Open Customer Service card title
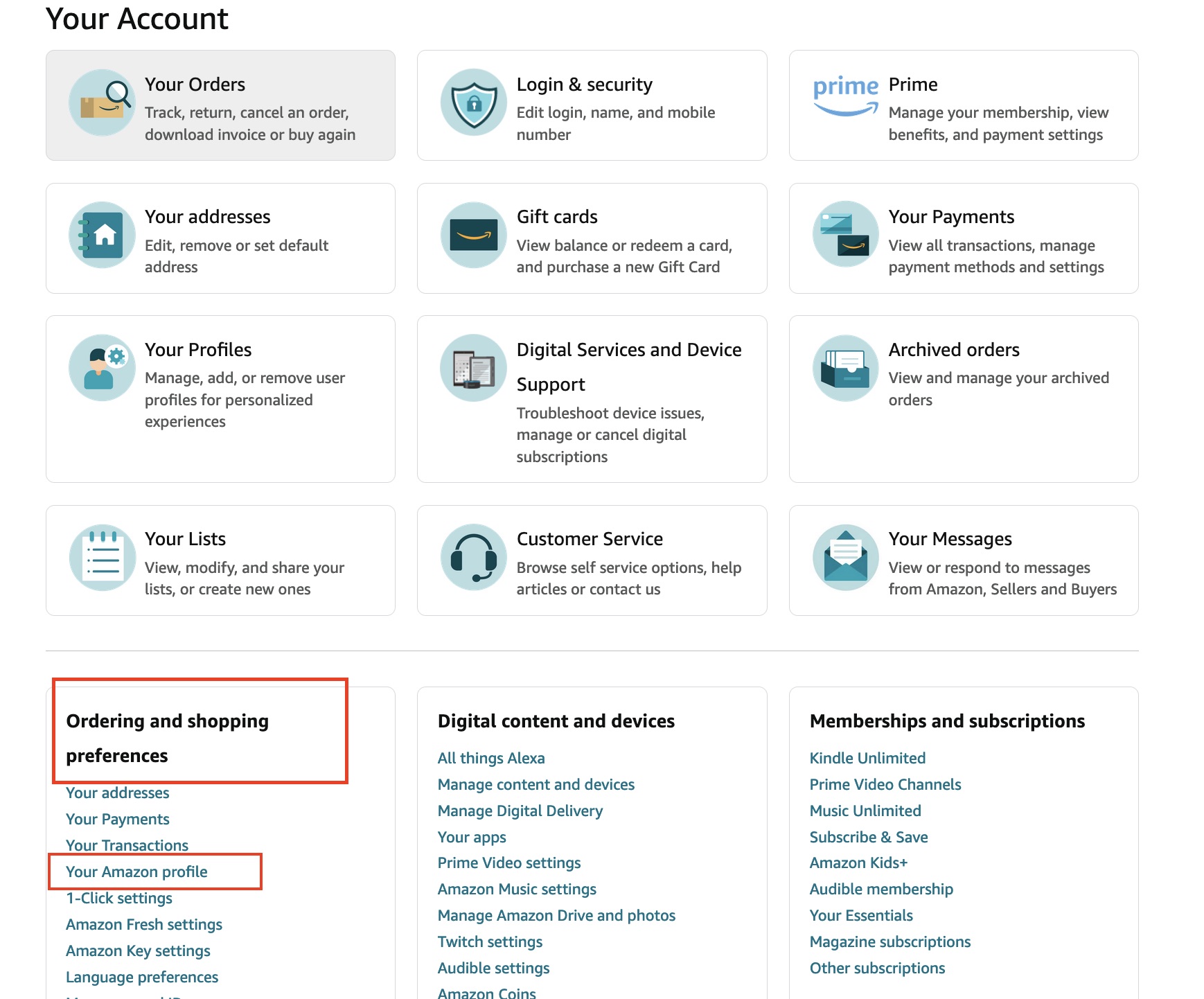The image size is (1204, 999). click(x=589, y=539)
